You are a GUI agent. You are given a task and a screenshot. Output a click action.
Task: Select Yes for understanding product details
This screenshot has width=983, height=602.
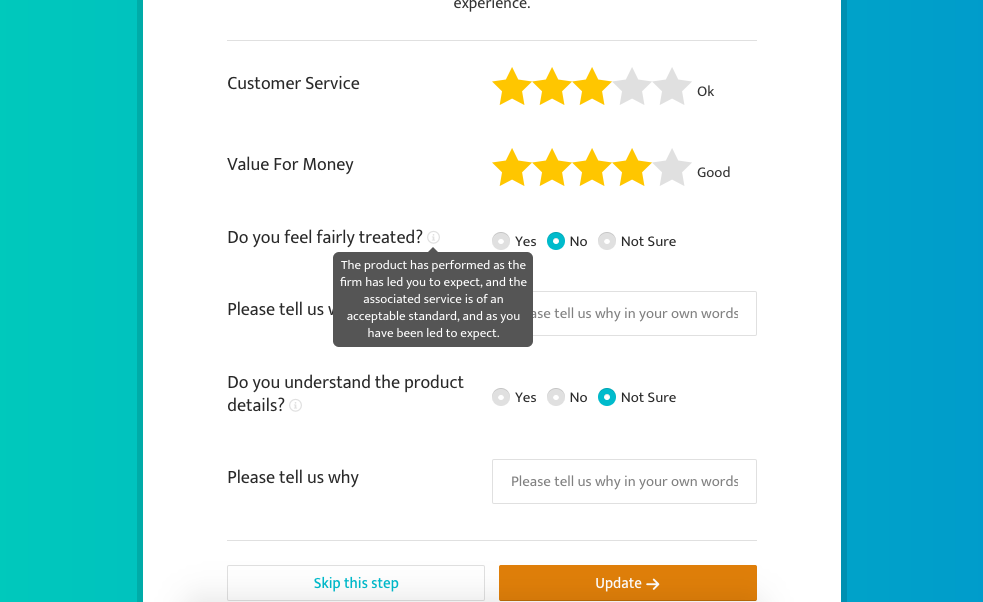pos(501,397)
